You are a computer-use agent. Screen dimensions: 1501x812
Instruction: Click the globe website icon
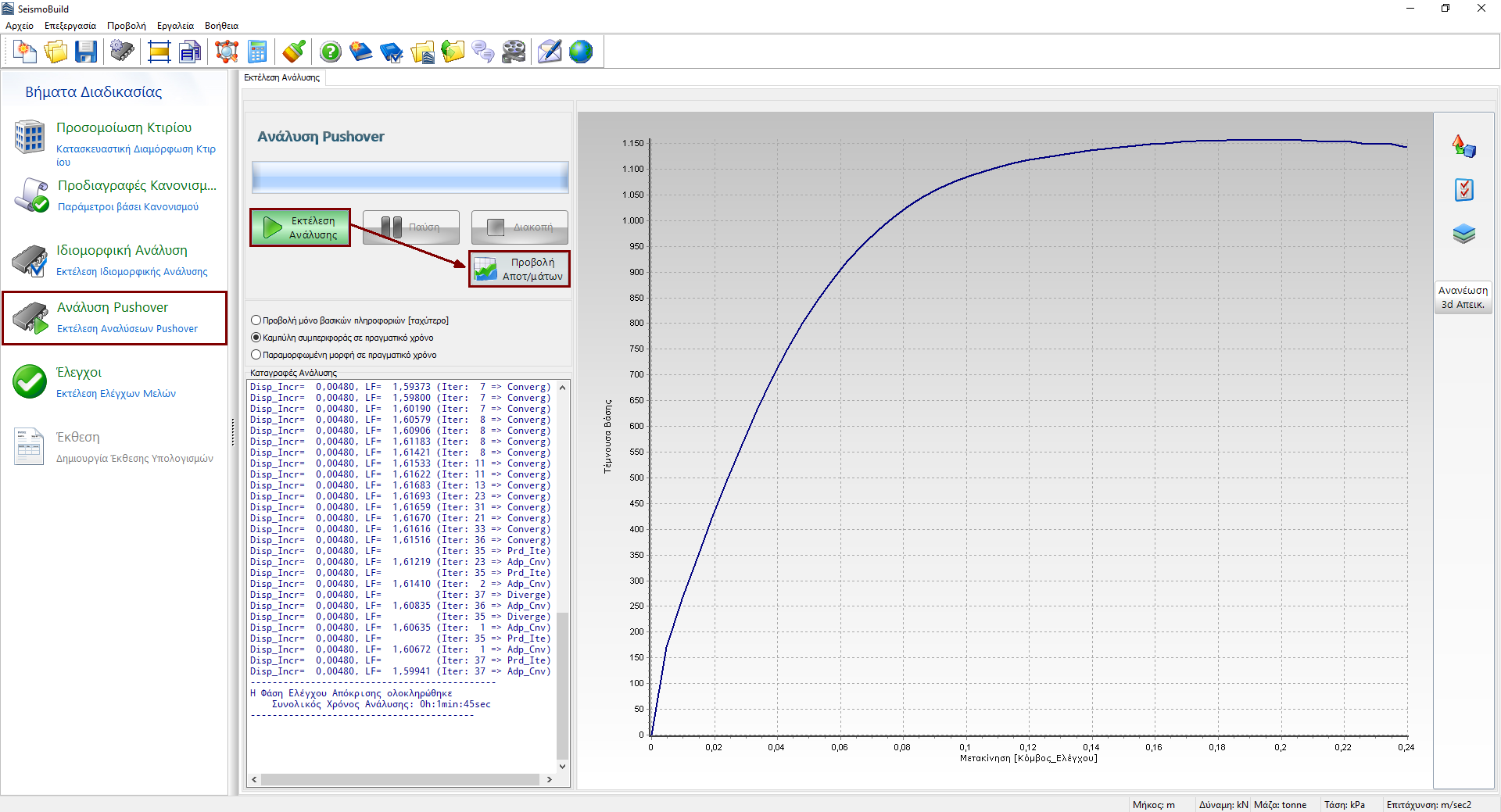click(x=581, y=52)
